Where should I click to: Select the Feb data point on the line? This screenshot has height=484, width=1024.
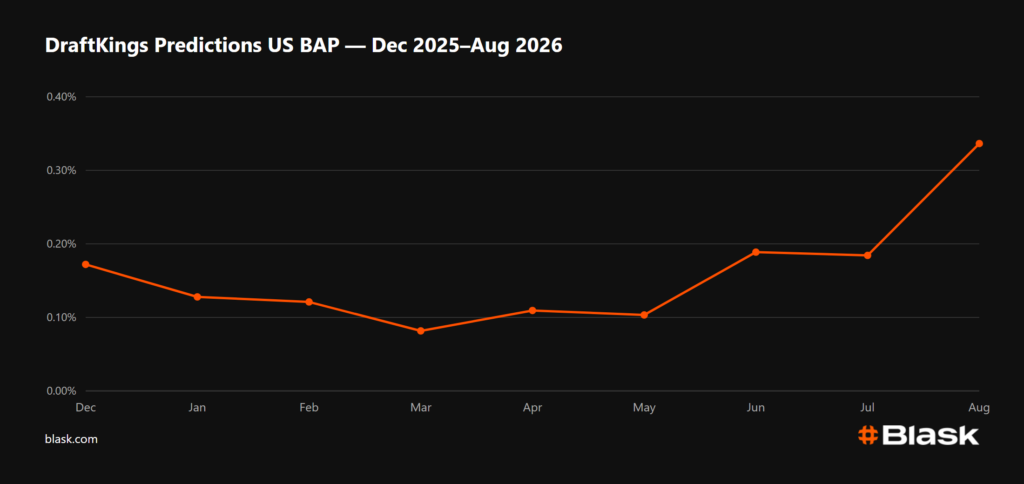click(309, 302)
